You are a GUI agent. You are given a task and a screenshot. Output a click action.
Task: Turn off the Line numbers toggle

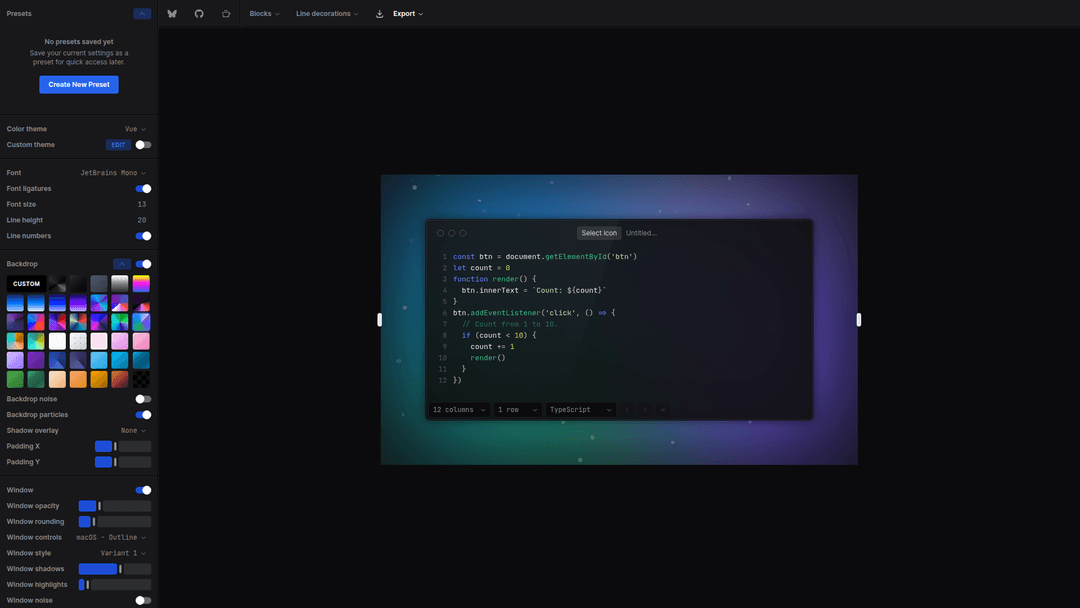click(143, 236)
